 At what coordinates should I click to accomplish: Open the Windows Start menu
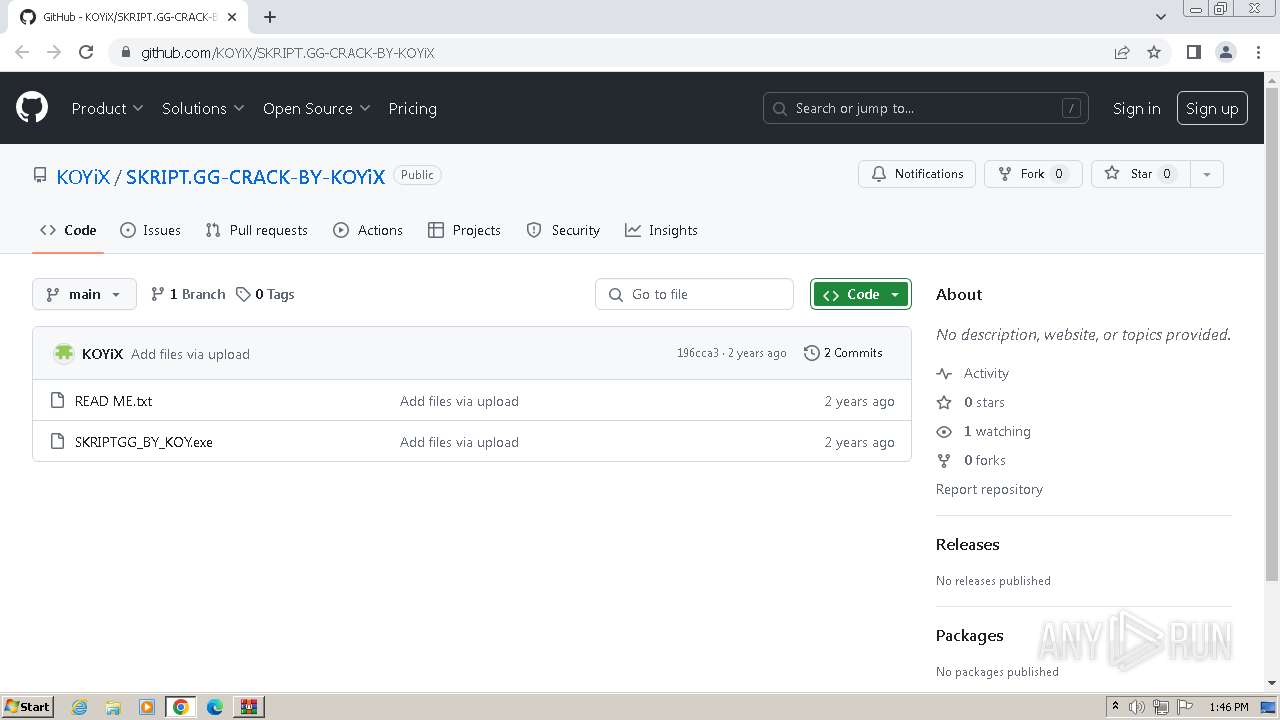(28, 706)
